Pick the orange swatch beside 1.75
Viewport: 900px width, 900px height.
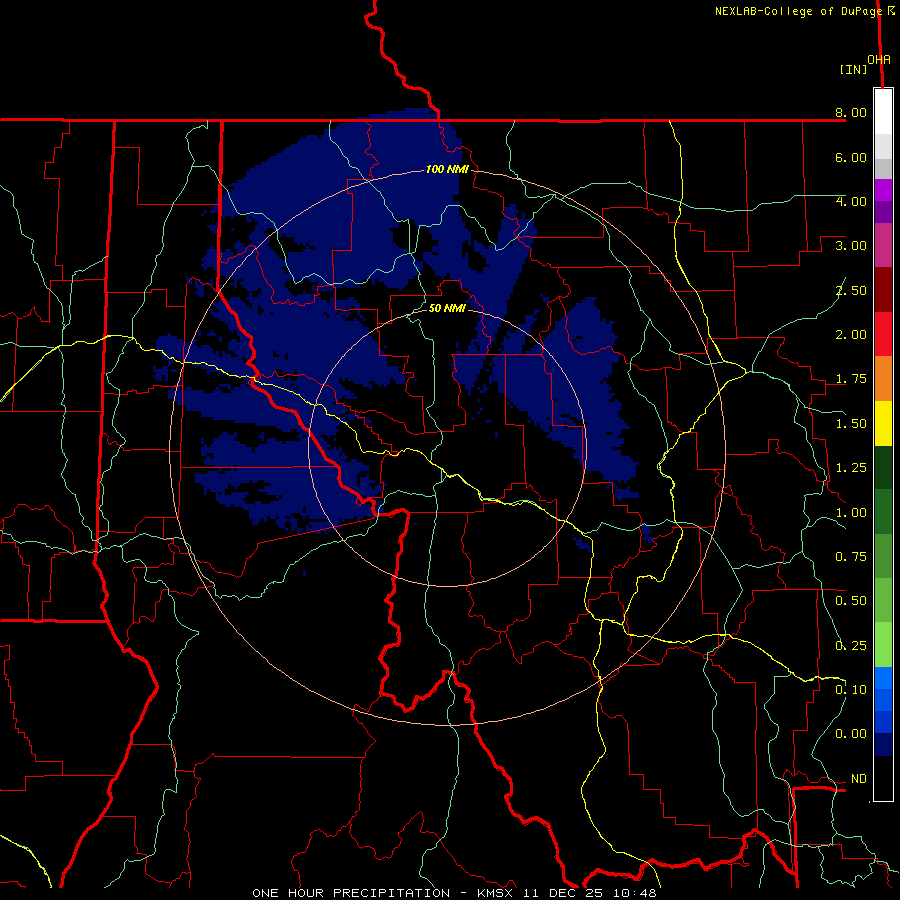pyautogui.click(x=883, y=379)
